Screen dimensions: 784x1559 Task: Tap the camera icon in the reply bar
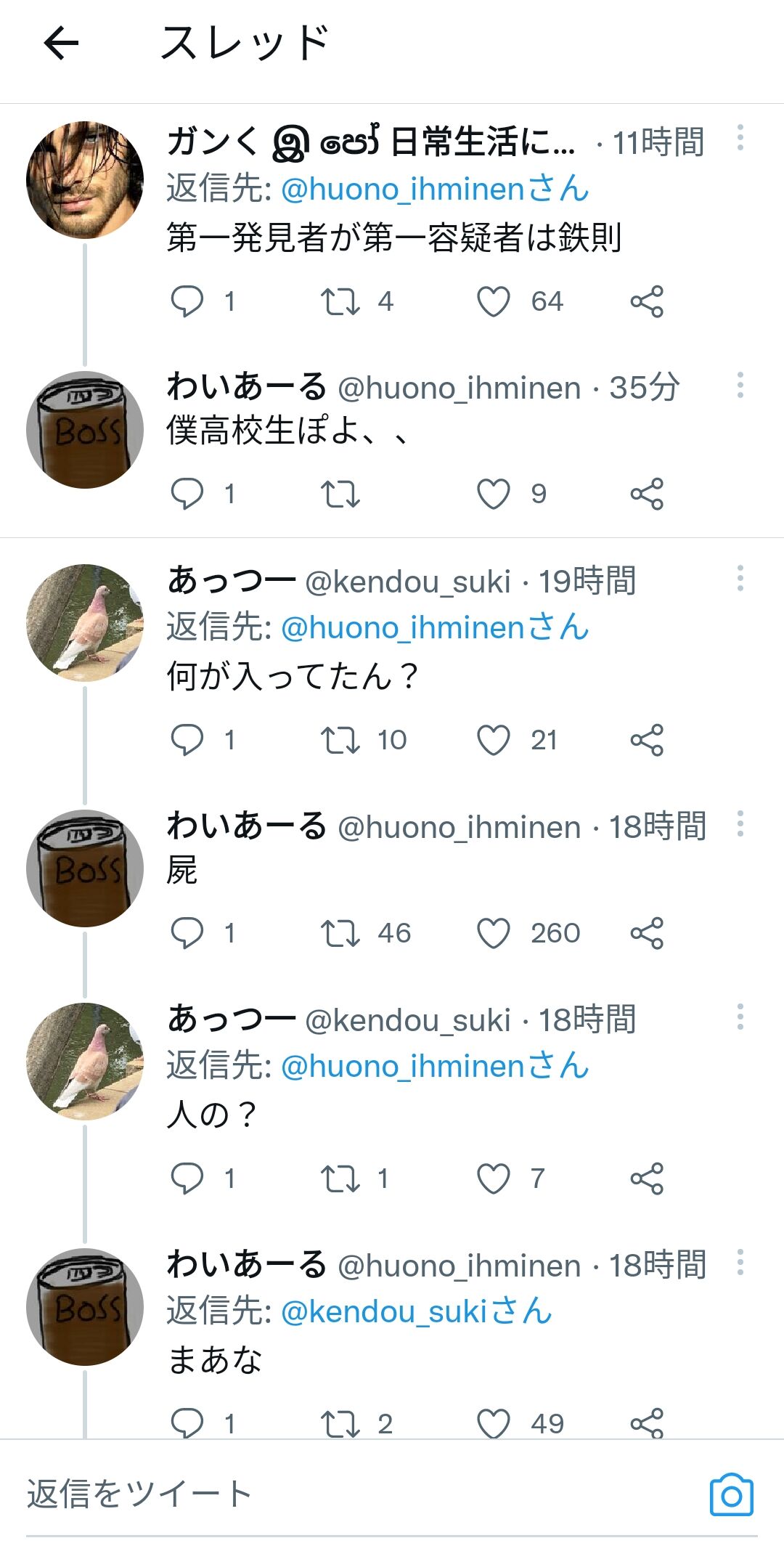pos(732,1494)
